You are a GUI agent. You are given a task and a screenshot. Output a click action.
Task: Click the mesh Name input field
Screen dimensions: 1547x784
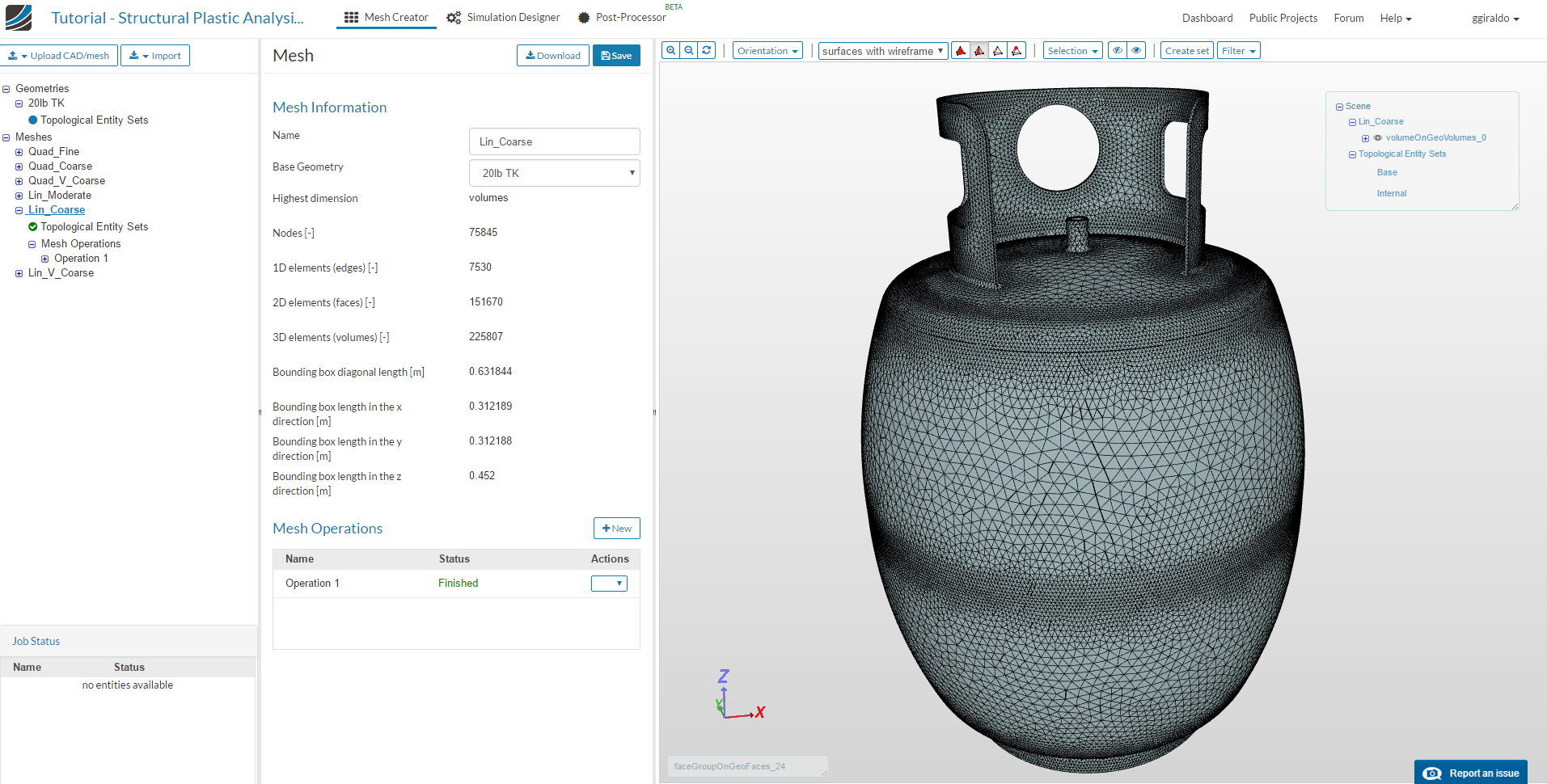554,141
